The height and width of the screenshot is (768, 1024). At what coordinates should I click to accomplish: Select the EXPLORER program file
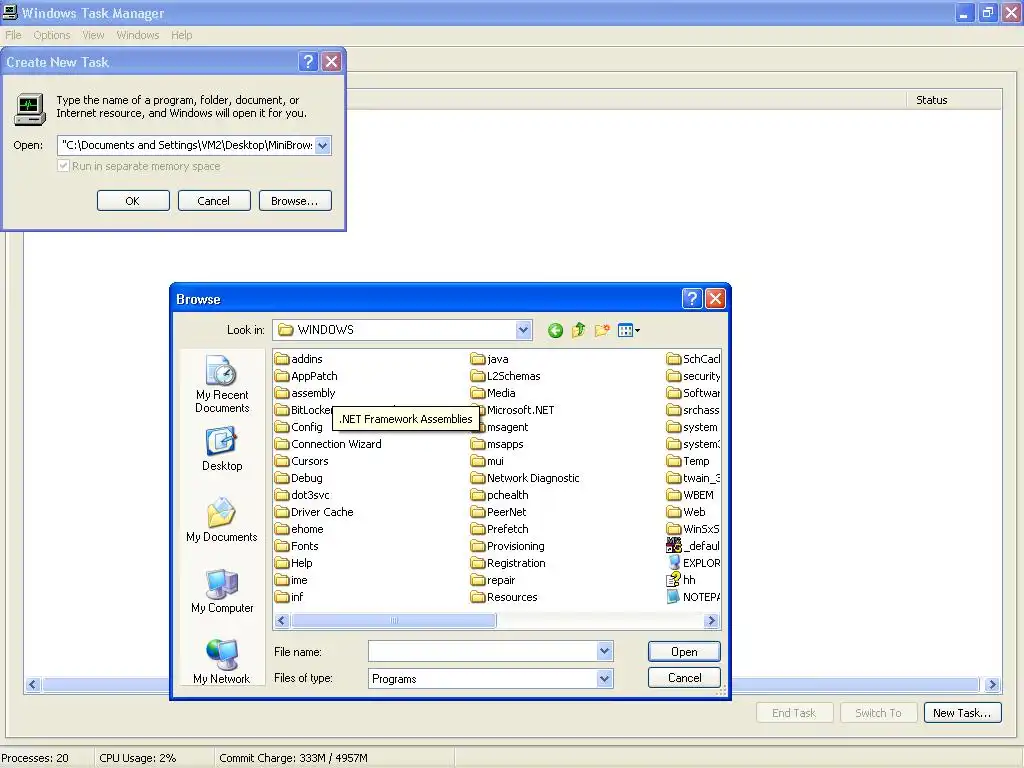[694, 563]
